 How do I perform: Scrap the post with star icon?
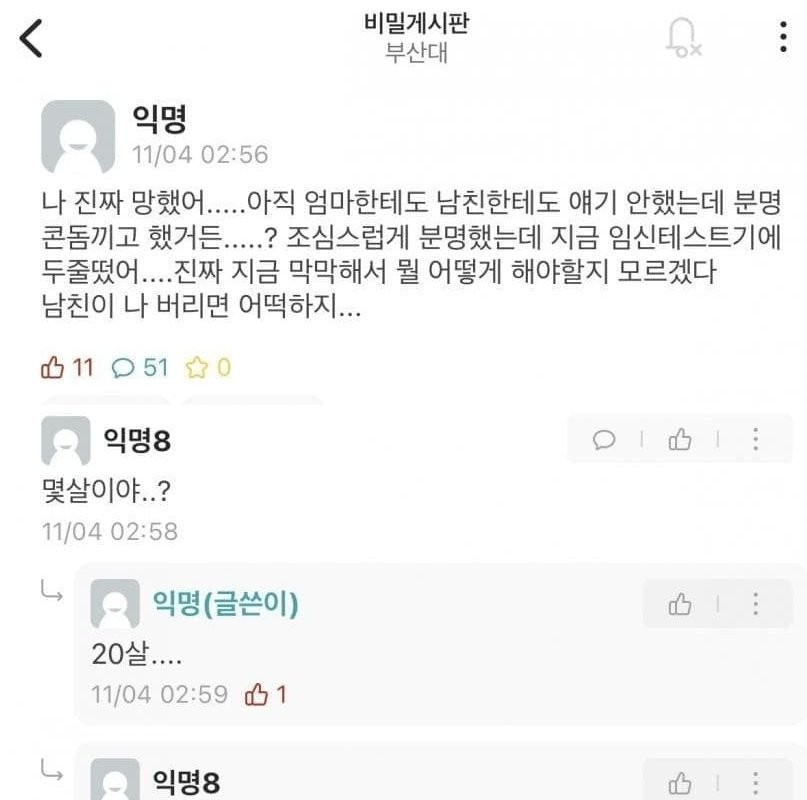point(196,368)
